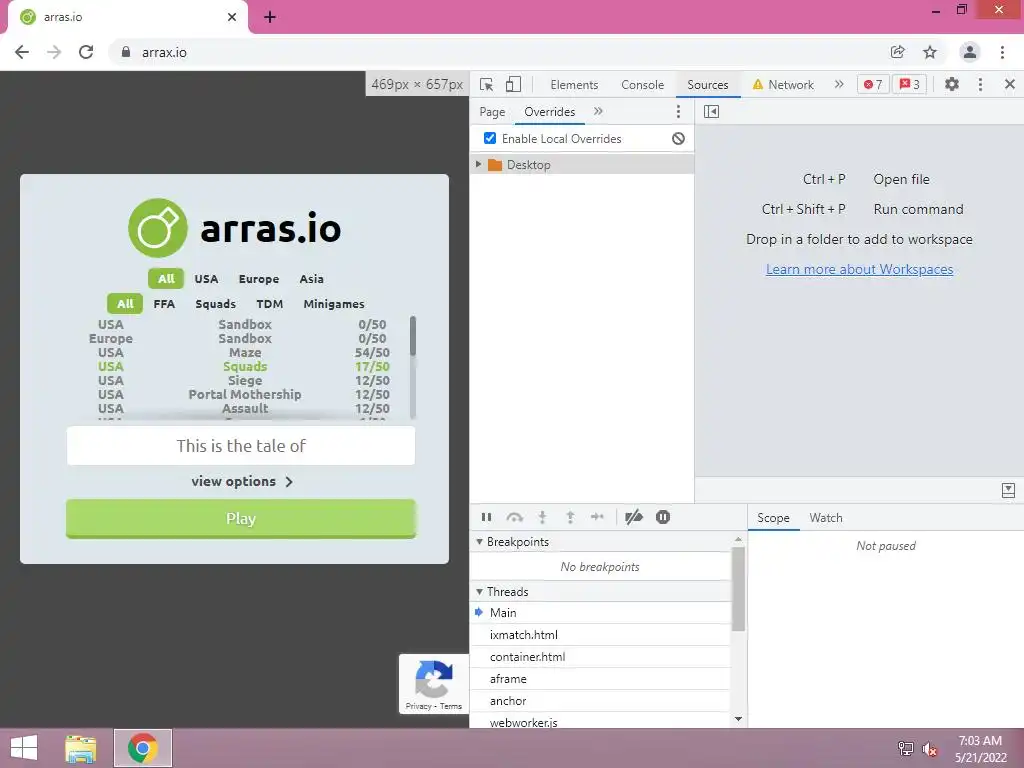Filter game modes by Squads
This screenshot has width=1024, height=768.
[216, 304]
